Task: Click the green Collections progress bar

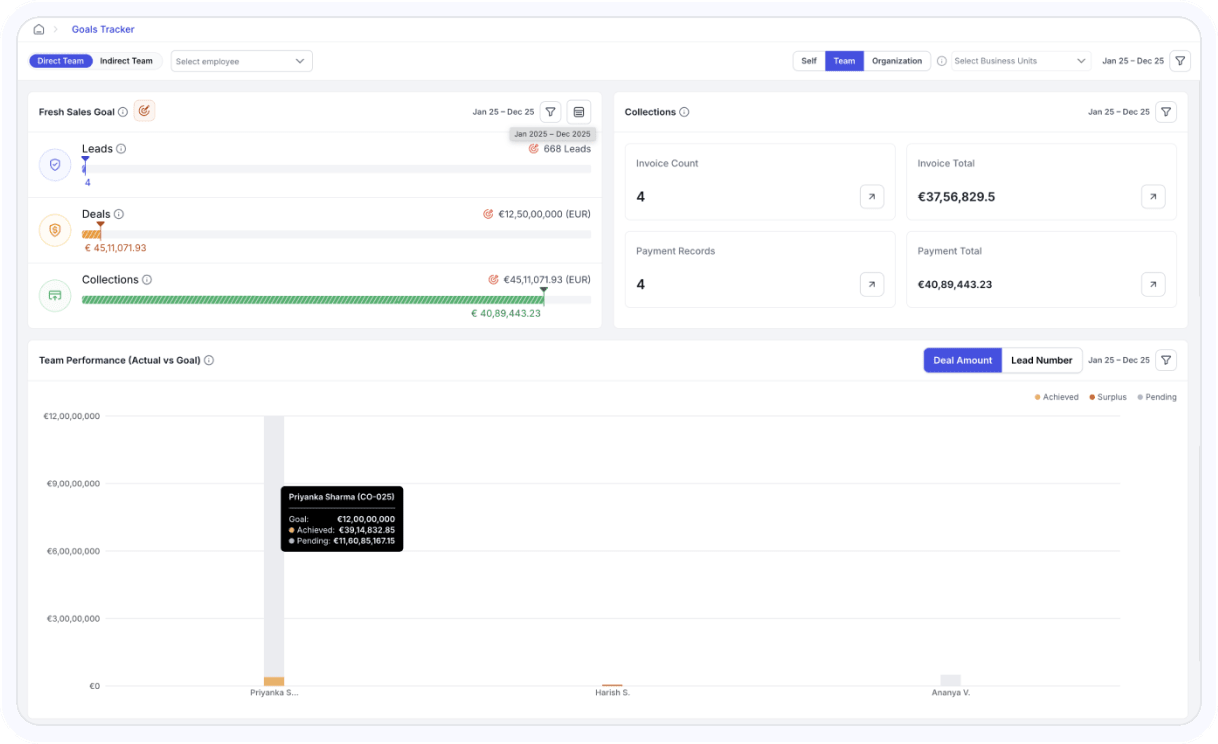Action: point(312,300)
